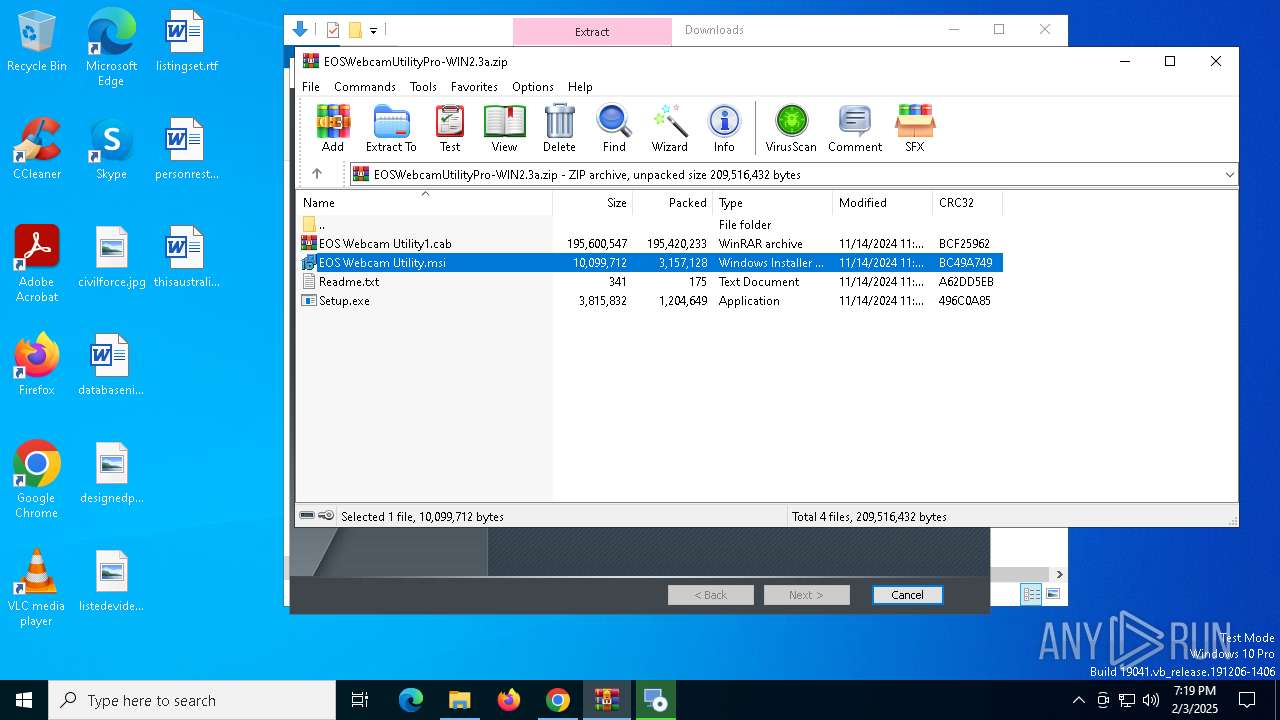Click the Cancel button in installer dialog
This screenshot has height=720, width=1280.
(x=907, y=595)
